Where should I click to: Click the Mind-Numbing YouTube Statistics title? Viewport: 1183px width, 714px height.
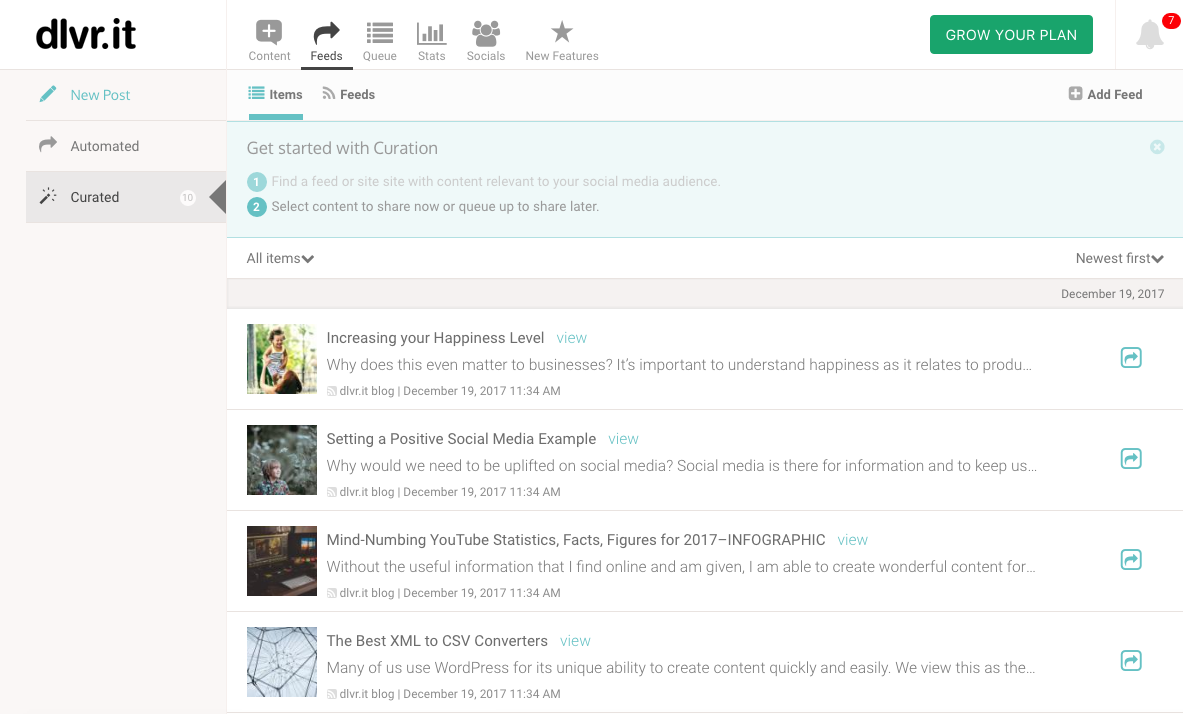tap(576, 540)
